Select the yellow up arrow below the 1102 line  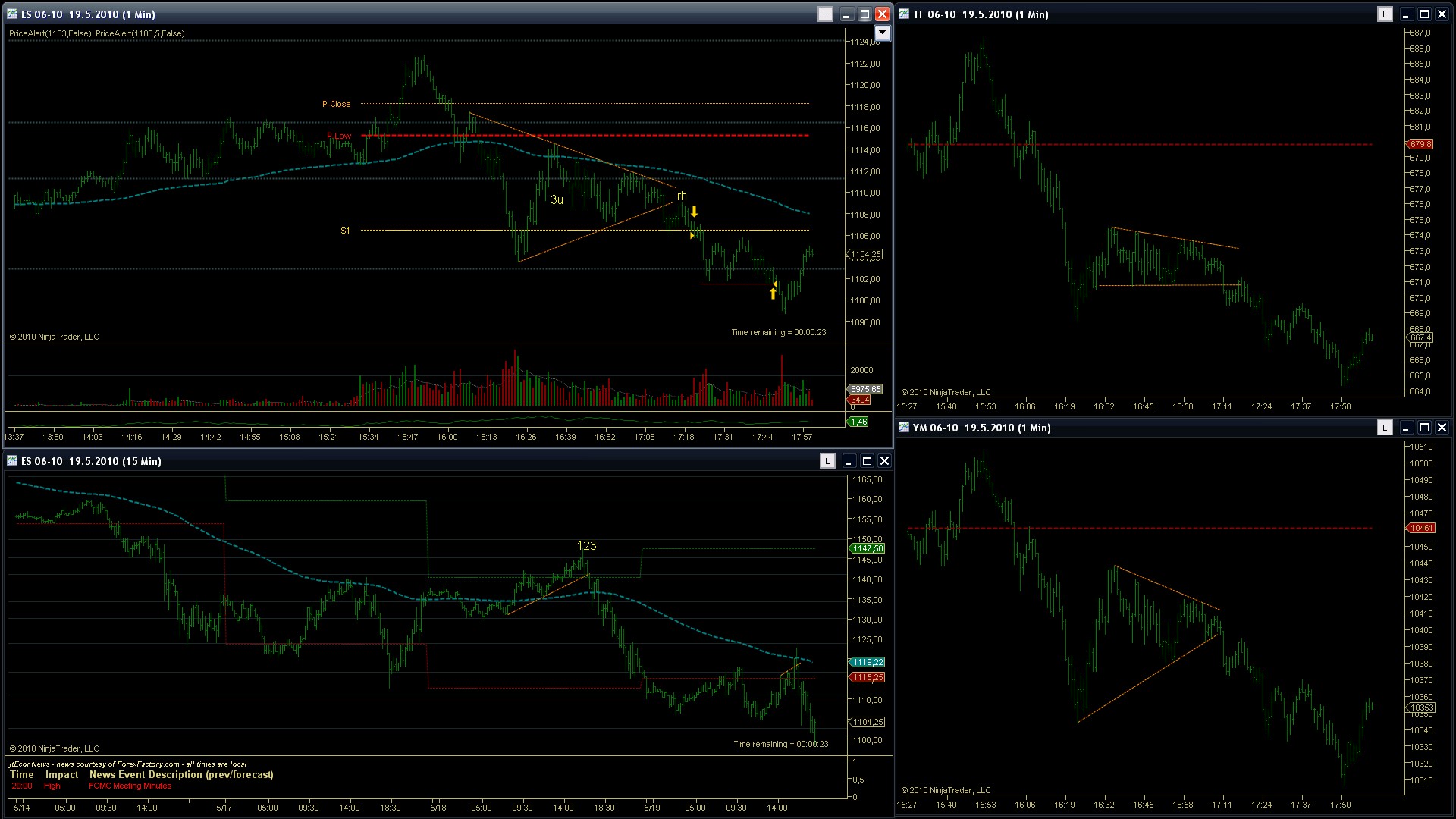(773, 293)
